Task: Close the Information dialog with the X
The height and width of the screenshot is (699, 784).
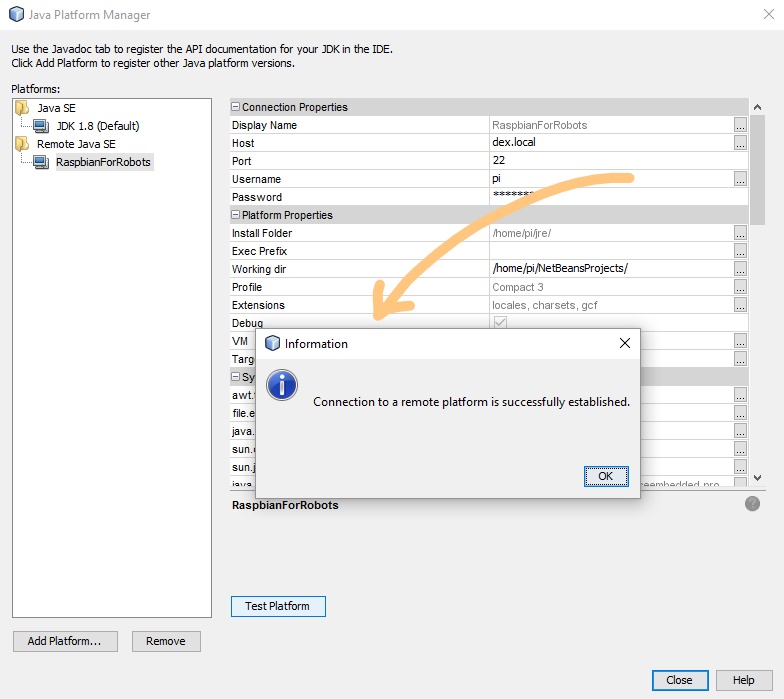Action: pyautogui.click(x=624, y=343)
